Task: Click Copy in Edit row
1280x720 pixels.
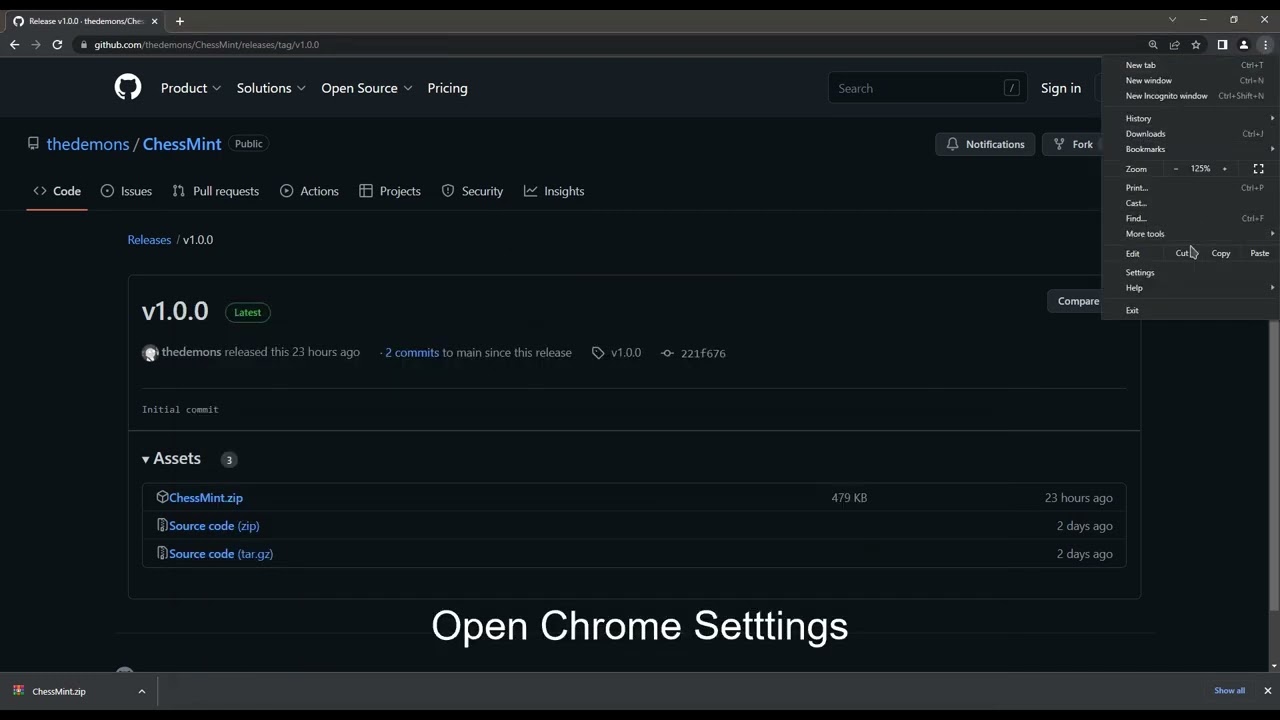Action: coord(1221,253)
